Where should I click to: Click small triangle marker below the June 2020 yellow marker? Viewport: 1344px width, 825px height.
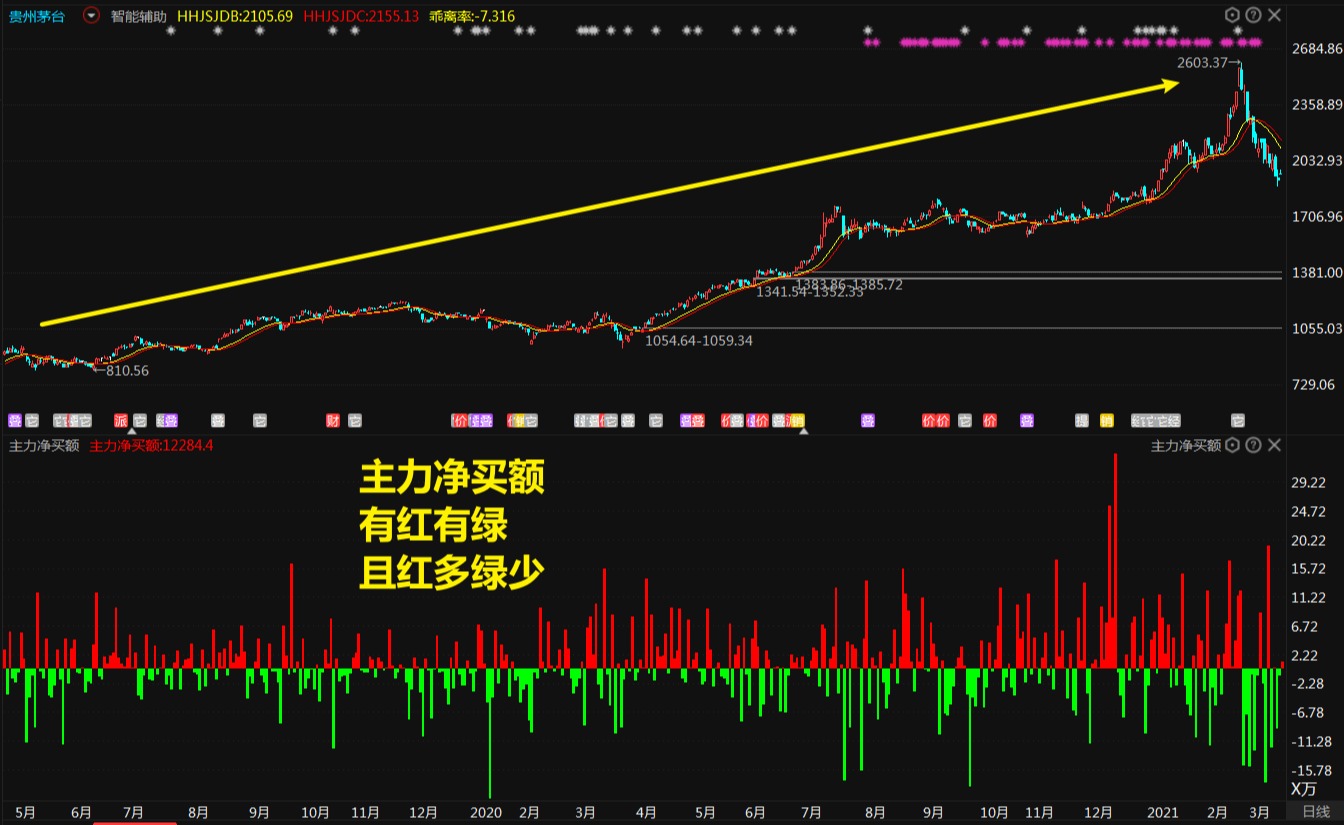[x=804, y=432]
